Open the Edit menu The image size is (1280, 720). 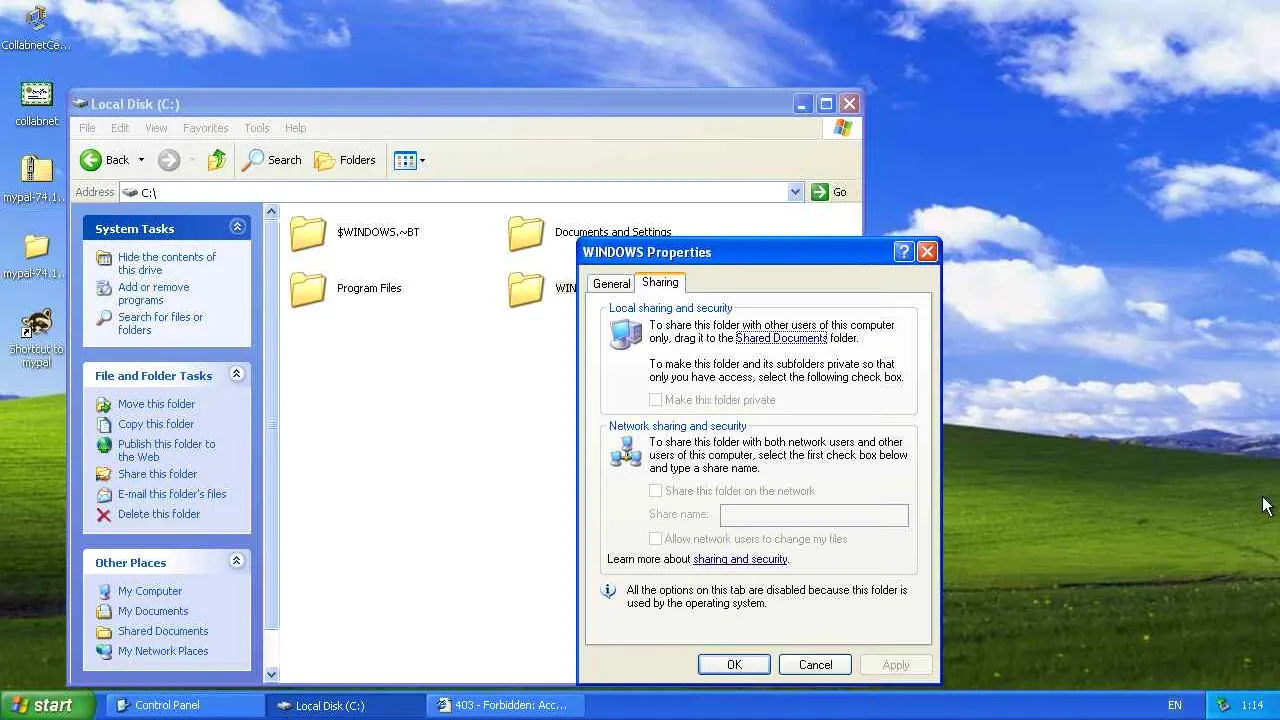pos(120,128)
